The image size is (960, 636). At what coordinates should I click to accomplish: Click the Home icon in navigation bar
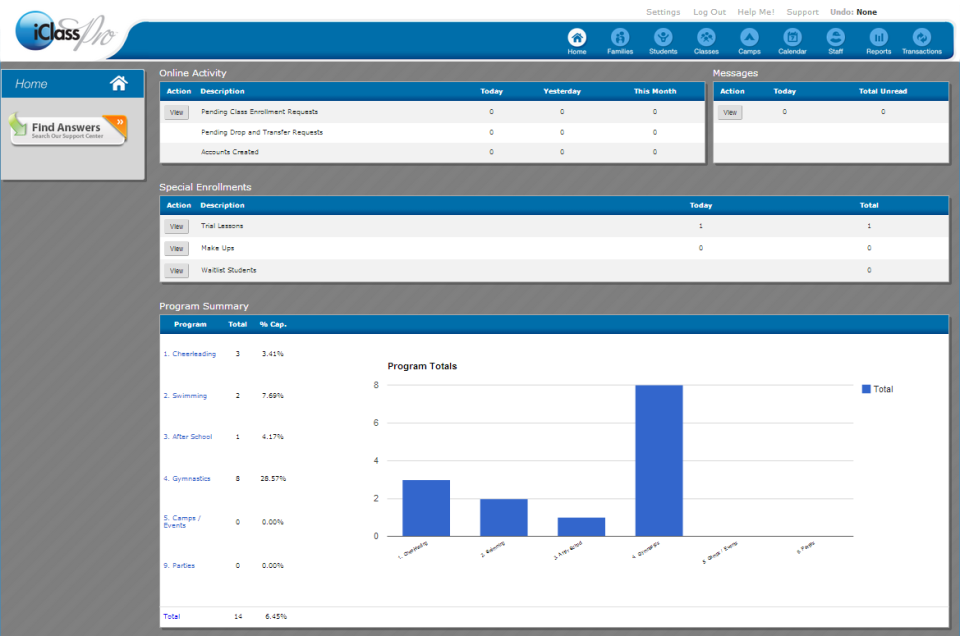(577, 37)
